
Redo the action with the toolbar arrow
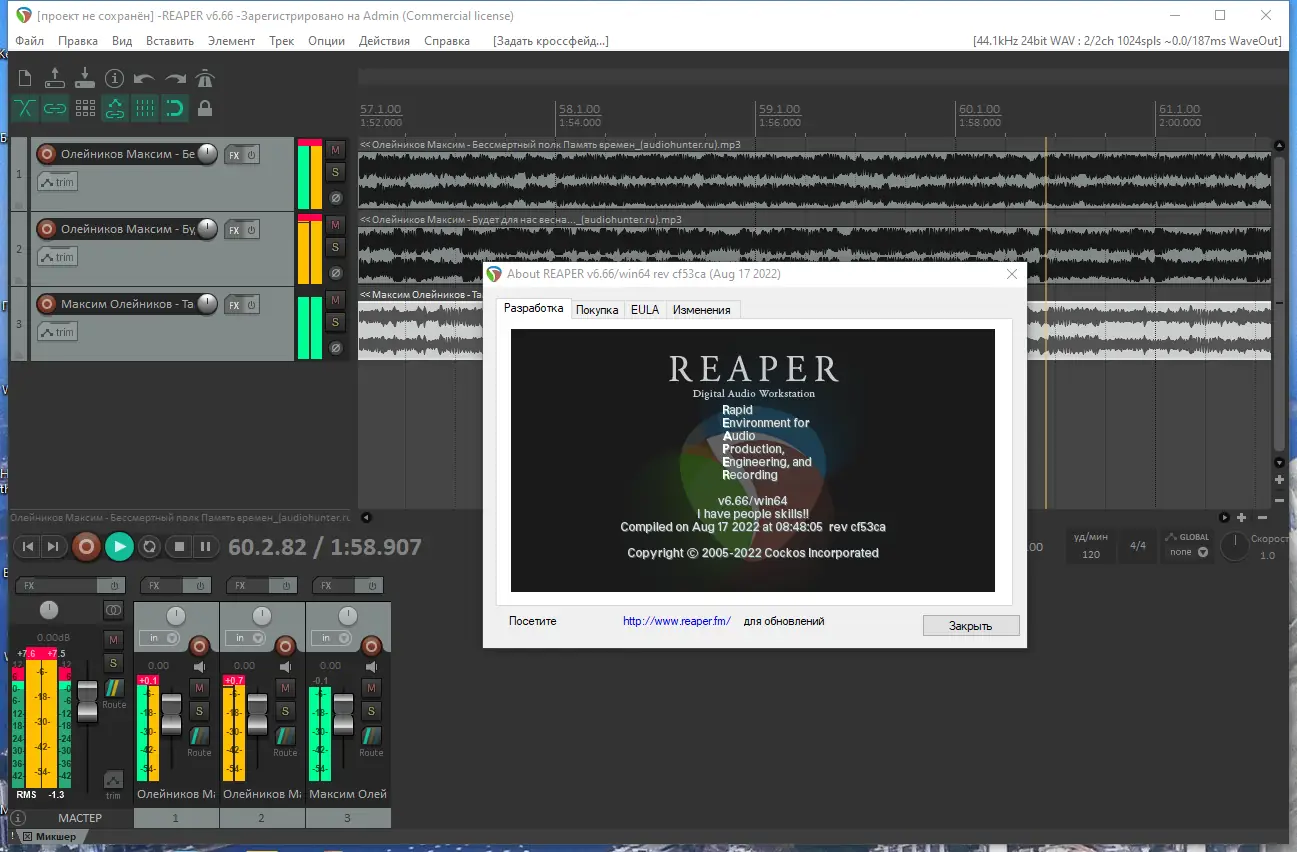point(175,78)
